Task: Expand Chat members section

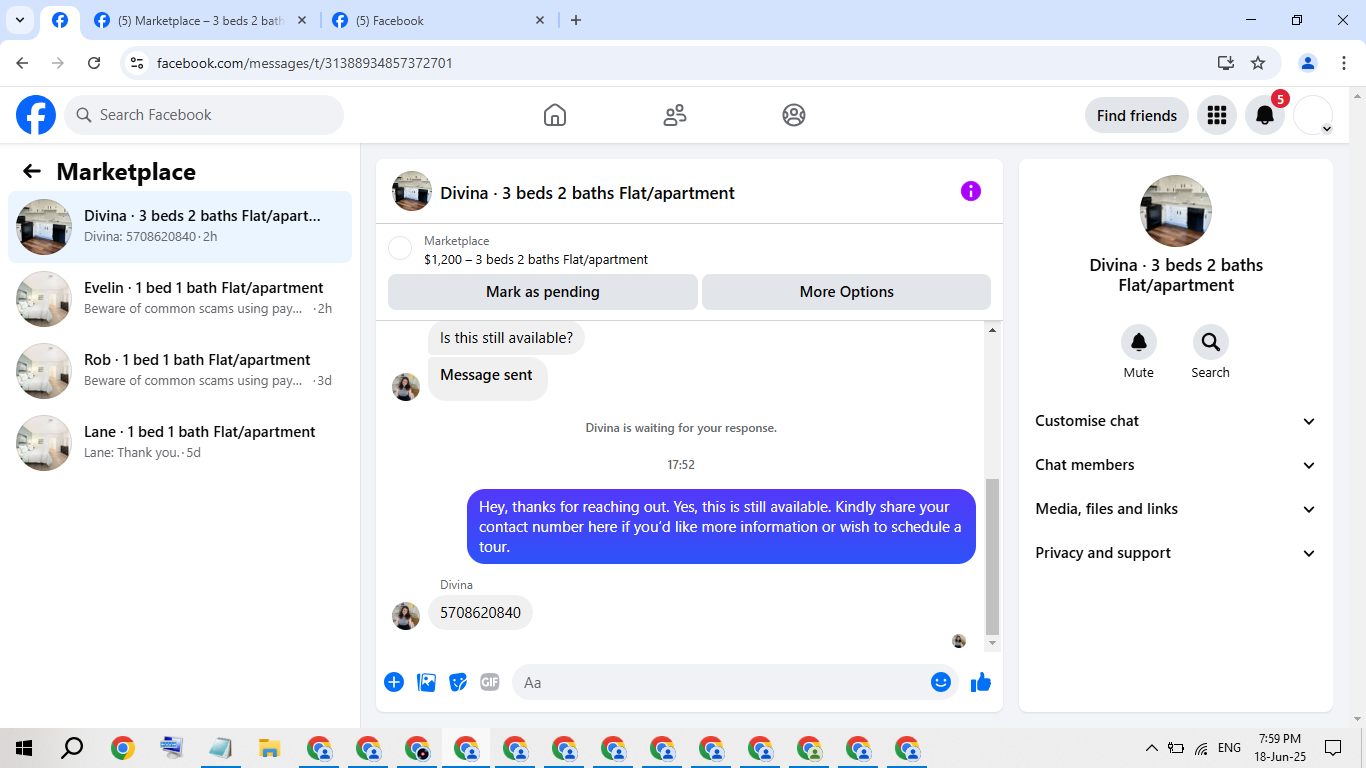Action: [1176, 465]
